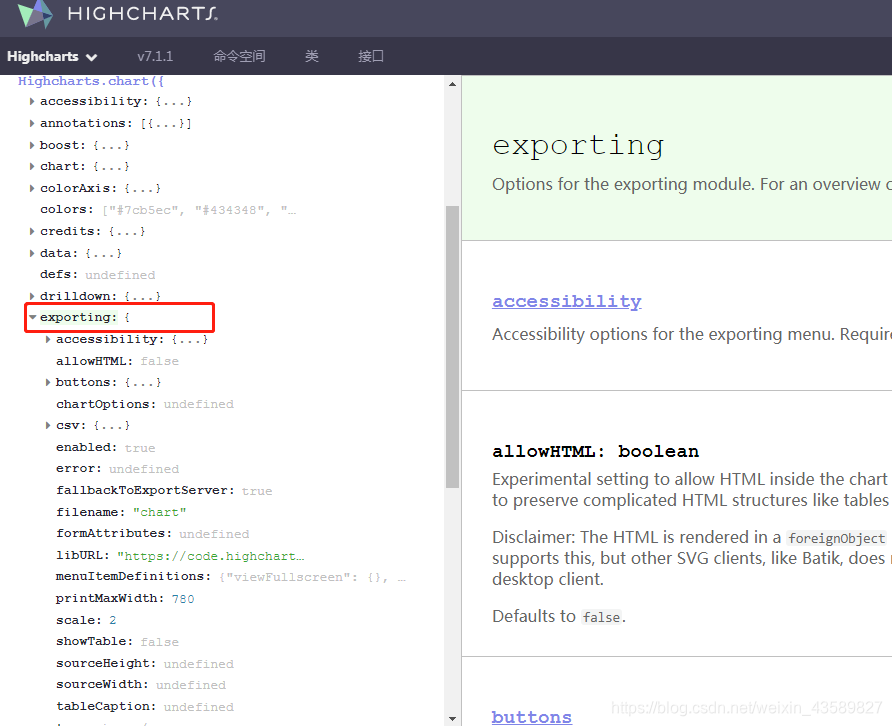Select the printMaxWidth tree entry
Image resolution: width=892 pixels, height=726 pixels.
(110, 599)
